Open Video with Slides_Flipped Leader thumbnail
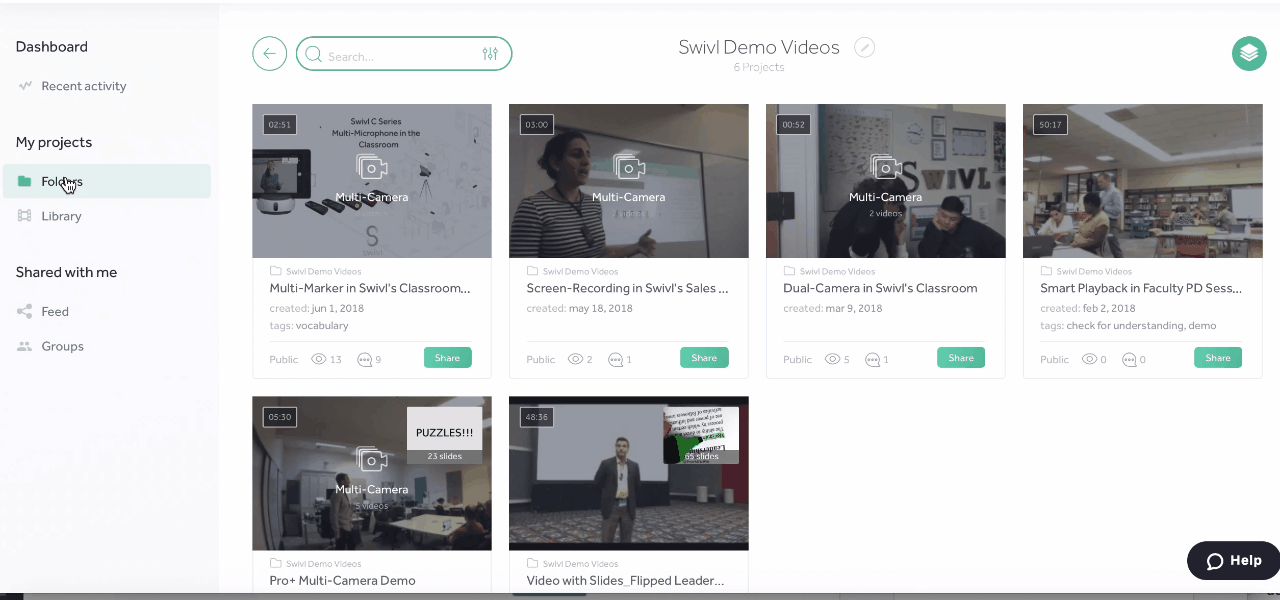Screen dimensions: 1280x600 tap(628, 473)
